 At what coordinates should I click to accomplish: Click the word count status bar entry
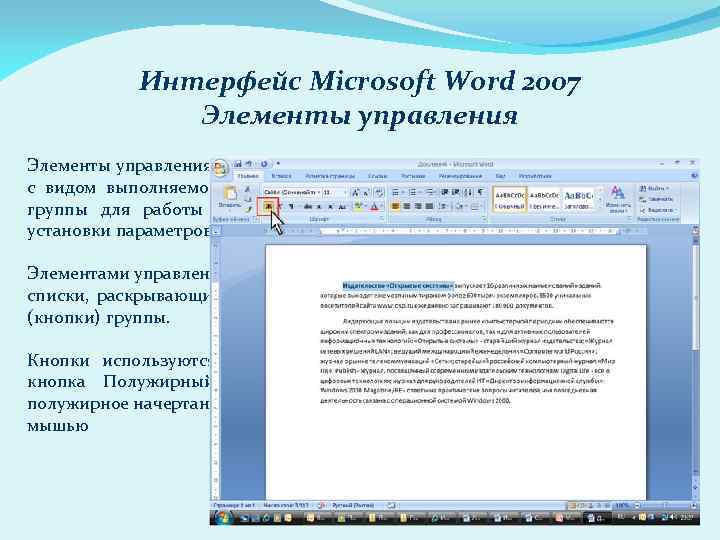click(x=287, y=505)
